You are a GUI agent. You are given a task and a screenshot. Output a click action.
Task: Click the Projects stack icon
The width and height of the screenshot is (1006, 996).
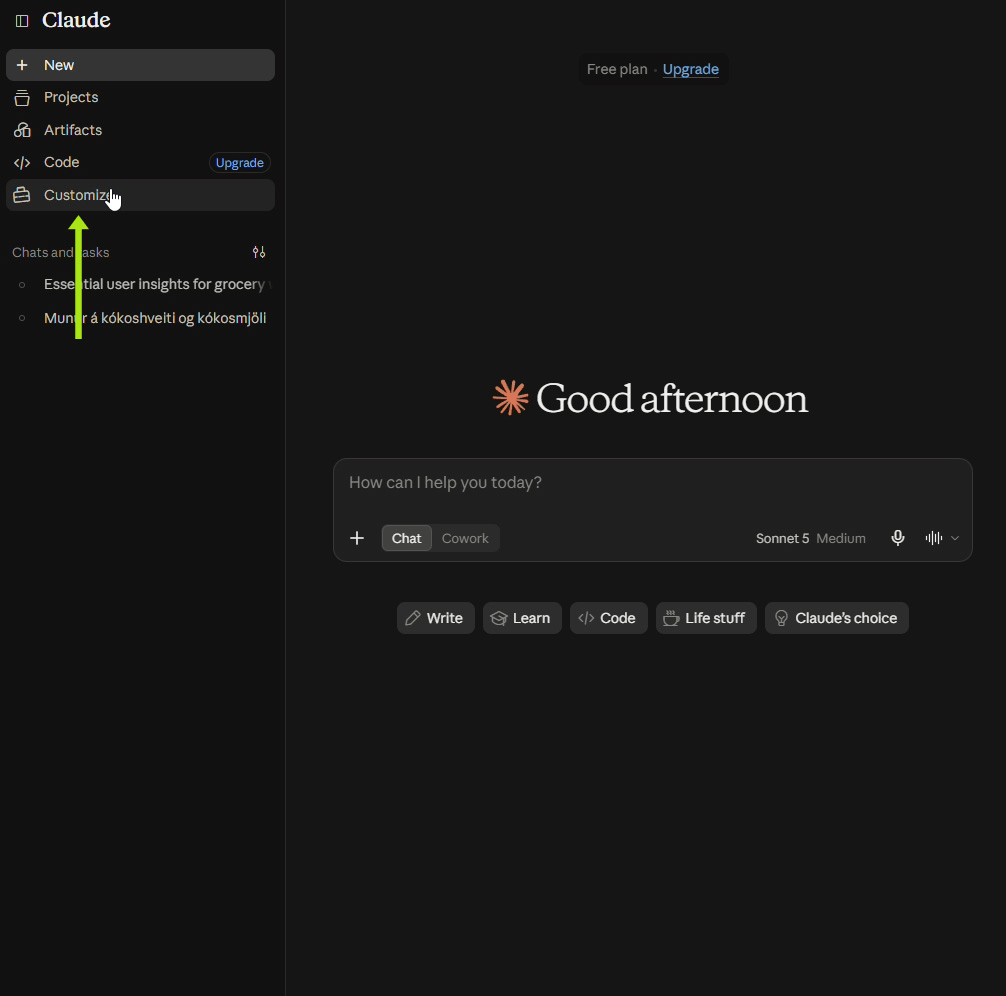[x=22, y=98]
